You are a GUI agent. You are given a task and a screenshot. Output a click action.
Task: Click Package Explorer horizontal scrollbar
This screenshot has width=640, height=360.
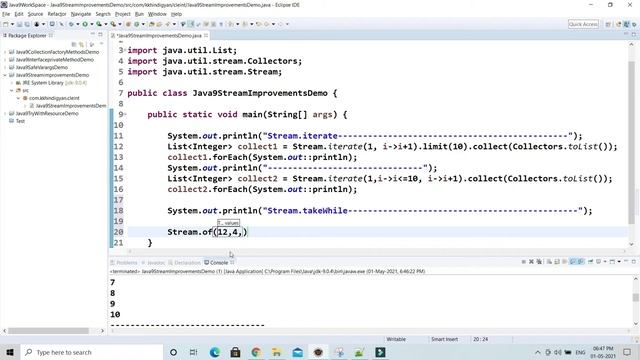click(48, 331)
